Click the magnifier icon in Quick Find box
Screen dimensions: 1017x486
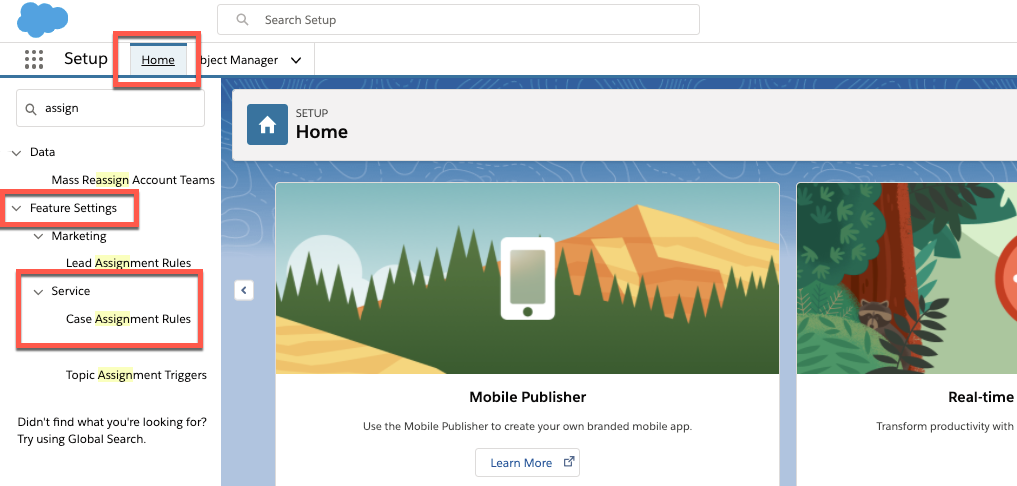[x=30, y=109]
